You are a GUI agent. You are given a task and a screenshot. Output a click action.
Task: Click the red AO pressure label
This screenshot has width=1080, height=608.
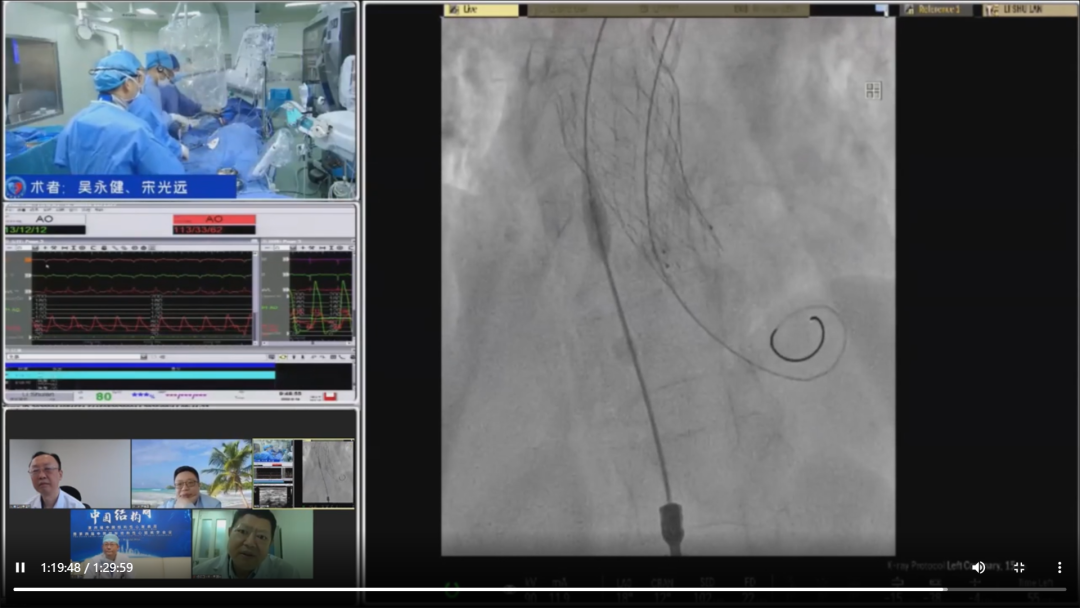click(x=214, y=219)
